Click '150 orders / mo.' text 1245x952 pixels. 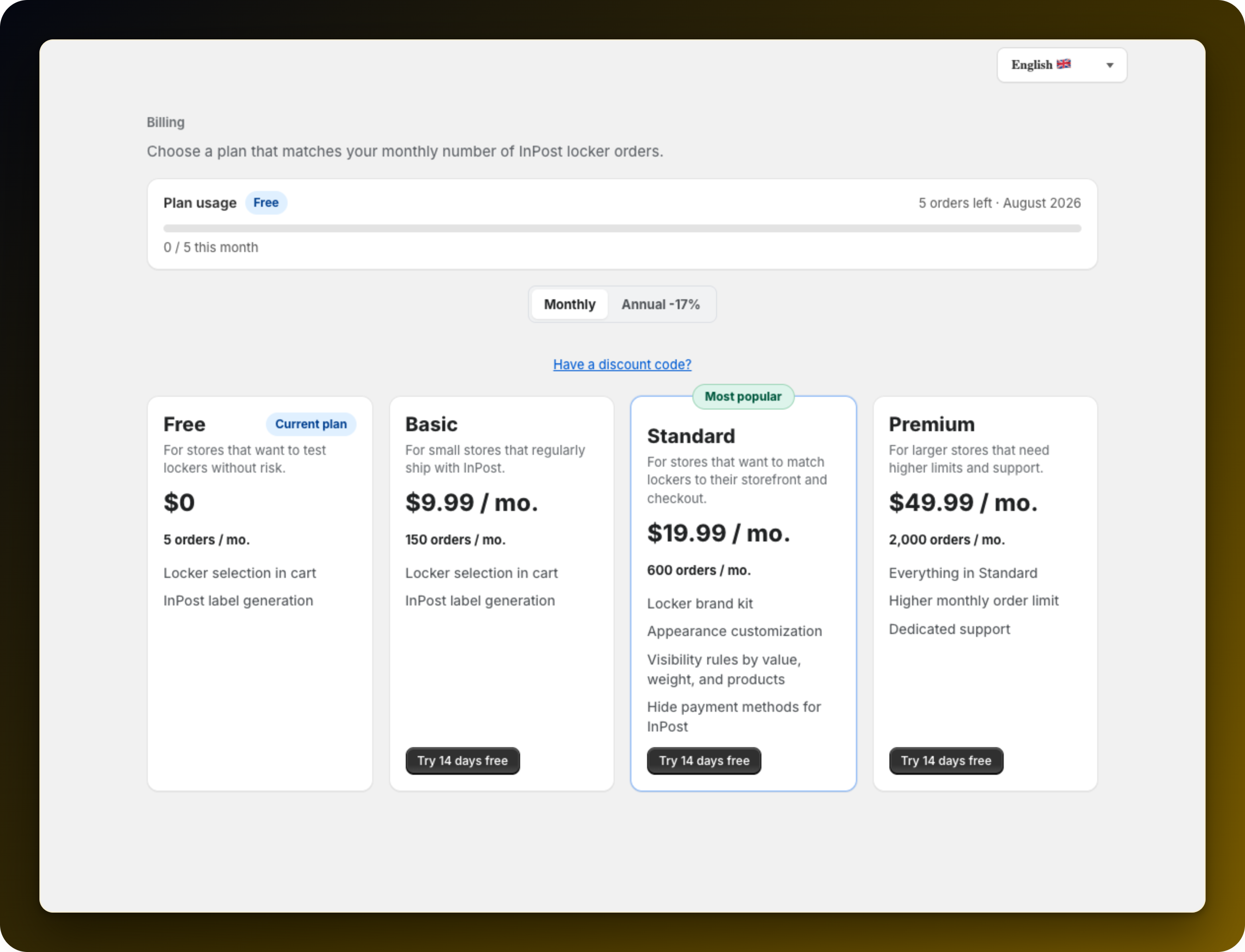[x=455, y=539]
